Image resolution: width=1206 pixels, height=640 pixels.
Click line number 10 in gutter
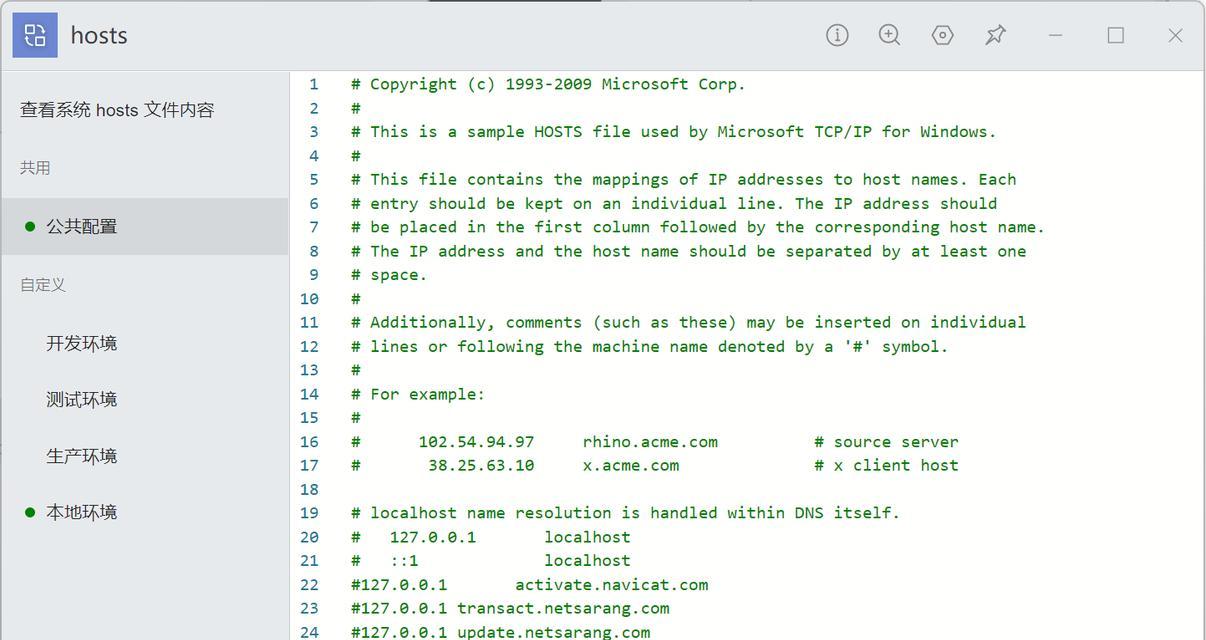click(x=309, y=298)
